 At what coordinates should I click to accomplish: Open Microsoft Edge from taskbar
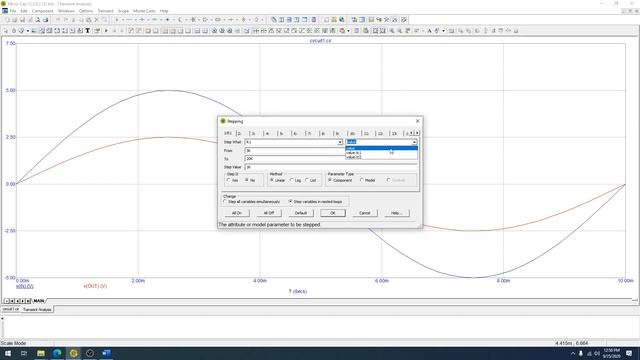tap(57, 353)
